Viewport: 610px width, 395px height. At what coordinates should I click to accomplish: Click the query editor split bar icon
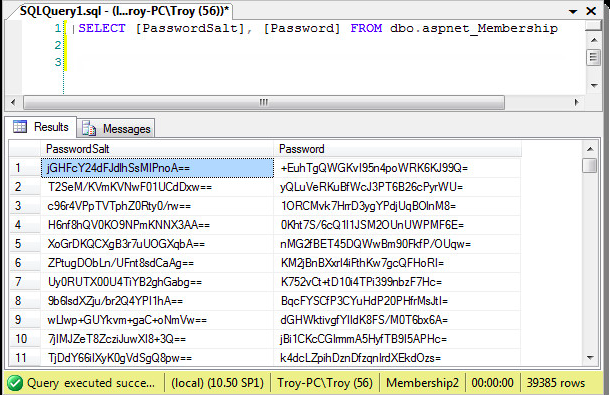click(594, 26)
